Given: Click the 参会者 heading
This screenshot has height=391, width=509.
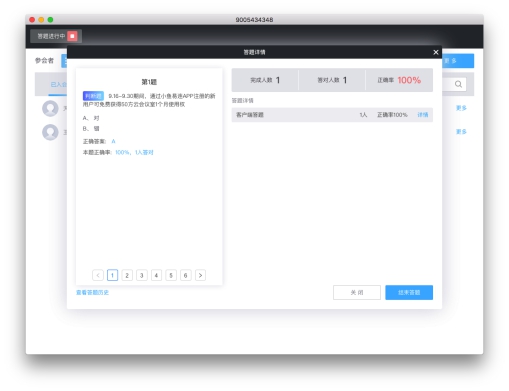Looking at the screenshot, I should pyautogui.click(x=44, y=60).
